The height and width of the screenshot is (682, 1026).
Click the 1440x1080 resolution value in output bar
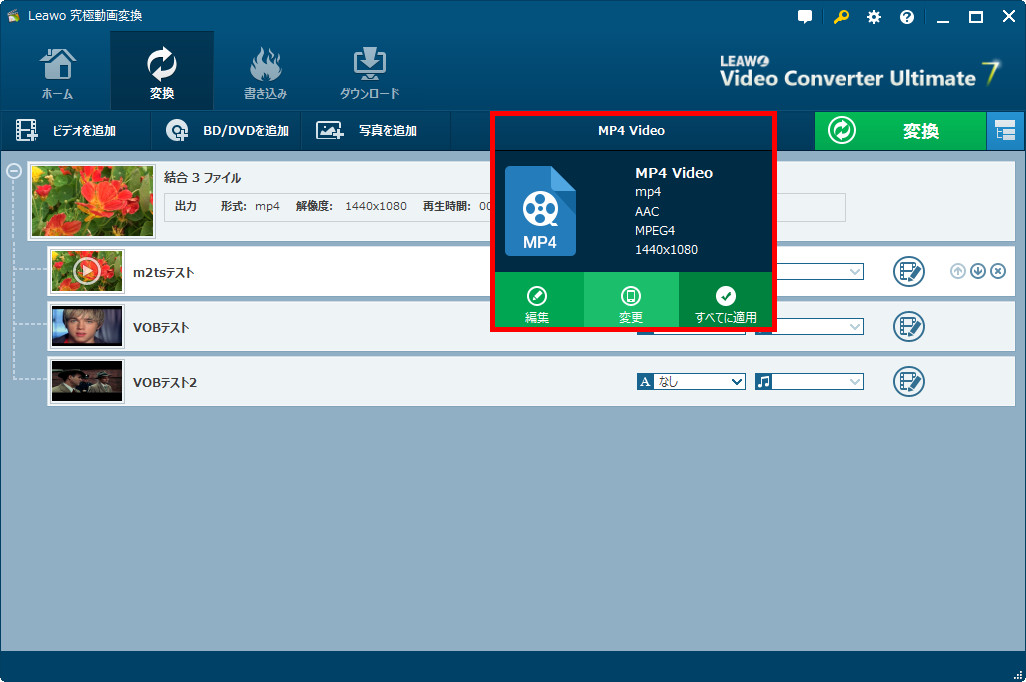[376, 206]
